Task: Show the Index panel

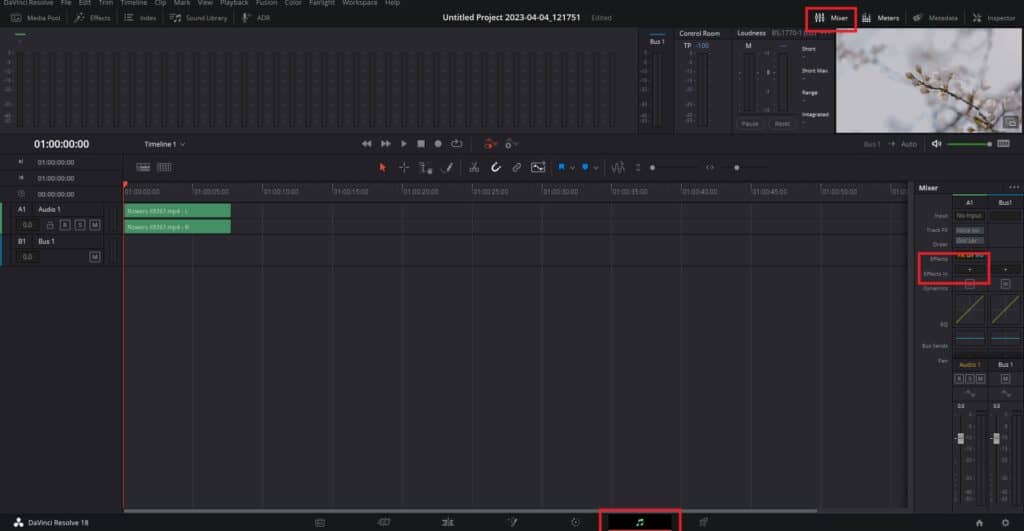Action: click(140, 18)
